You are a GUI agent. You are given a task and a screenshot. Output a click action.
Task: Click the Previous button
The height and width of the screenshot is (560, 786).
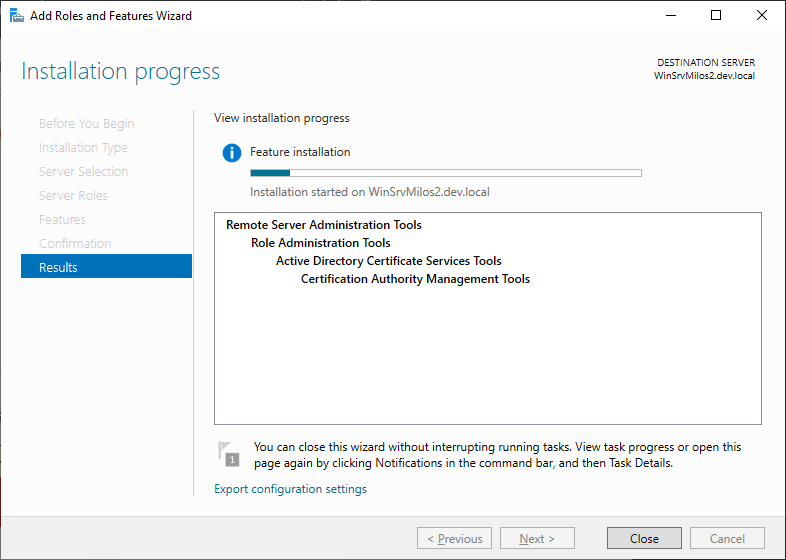(454, 539)
